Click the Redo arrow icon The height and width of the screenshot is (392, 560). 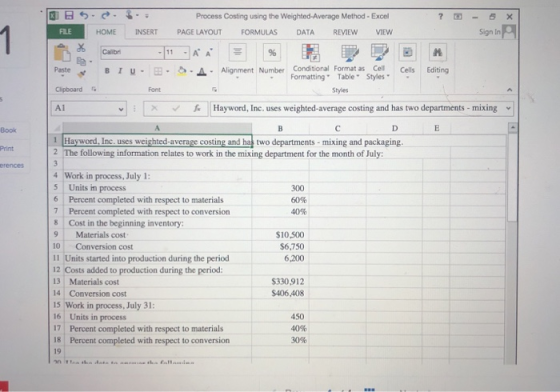click(106, 15)
